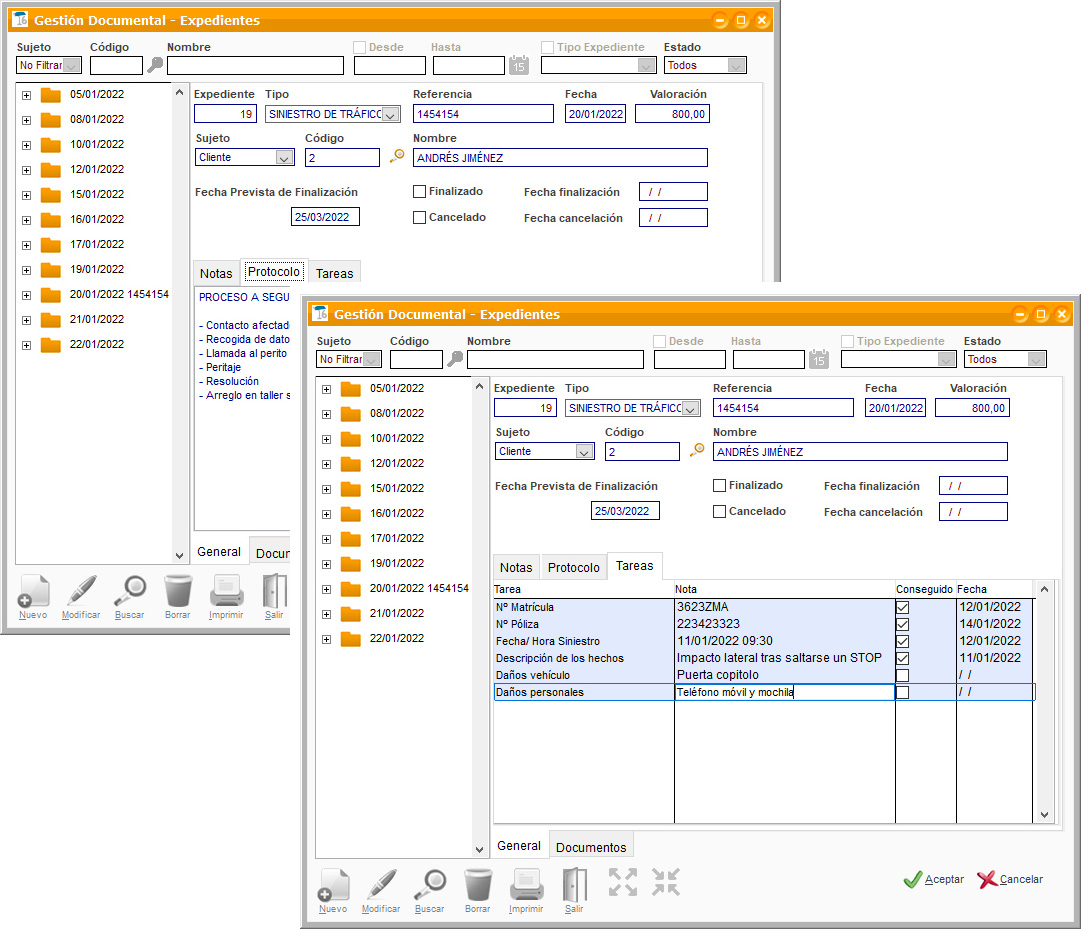Viewport: 1081px width, 929px height.
Task: Click Buscar magnifier icon in back window
Action: 130,591
